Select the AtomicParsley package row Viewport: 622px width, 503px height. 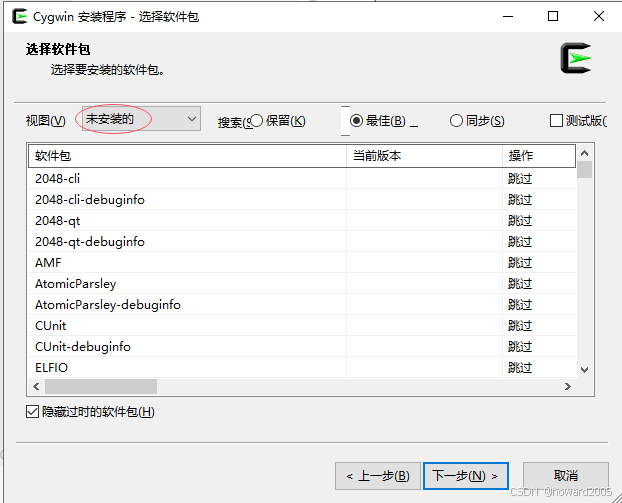click(302, 284)
